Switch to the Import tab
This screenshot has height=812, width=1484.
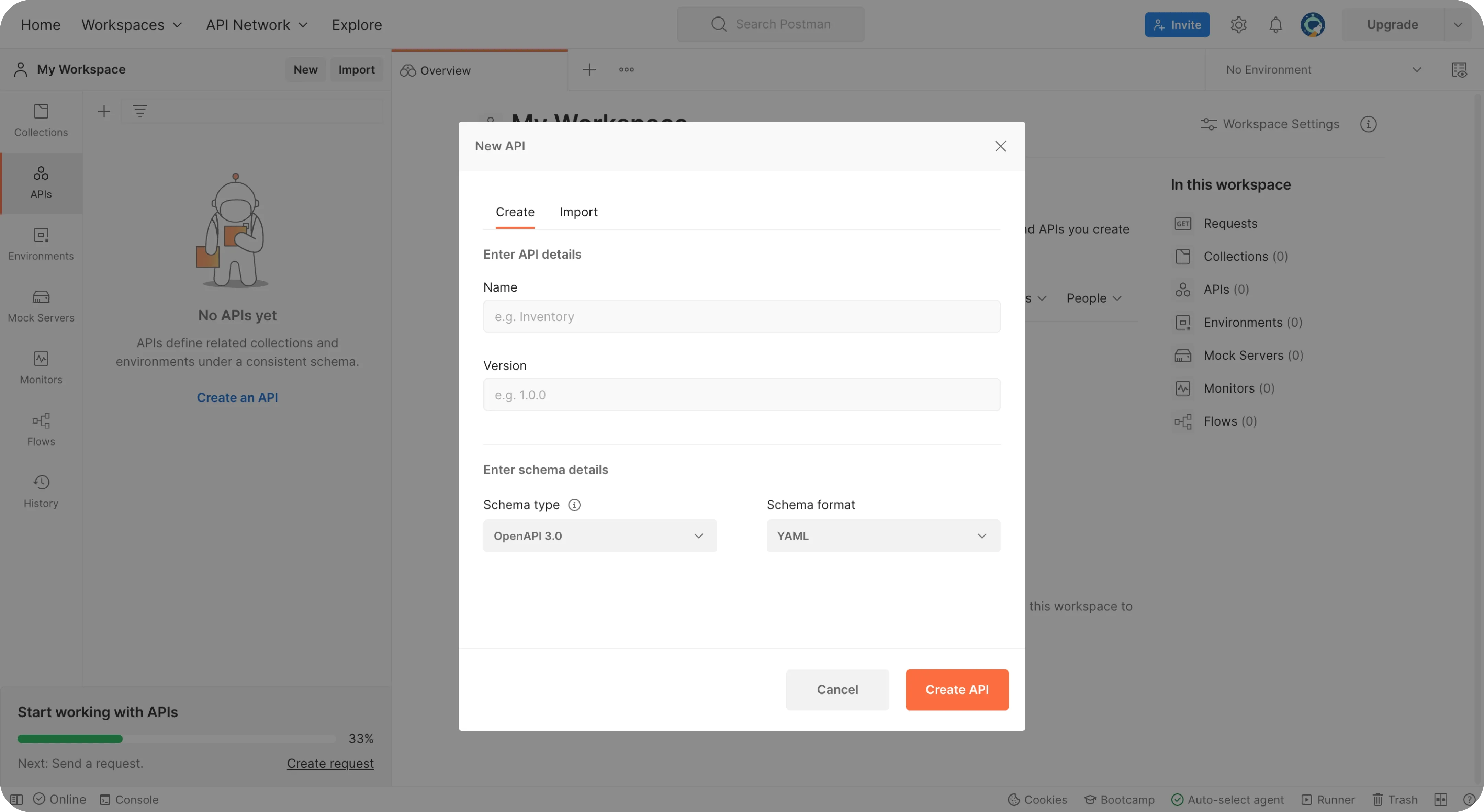(578, 212)
